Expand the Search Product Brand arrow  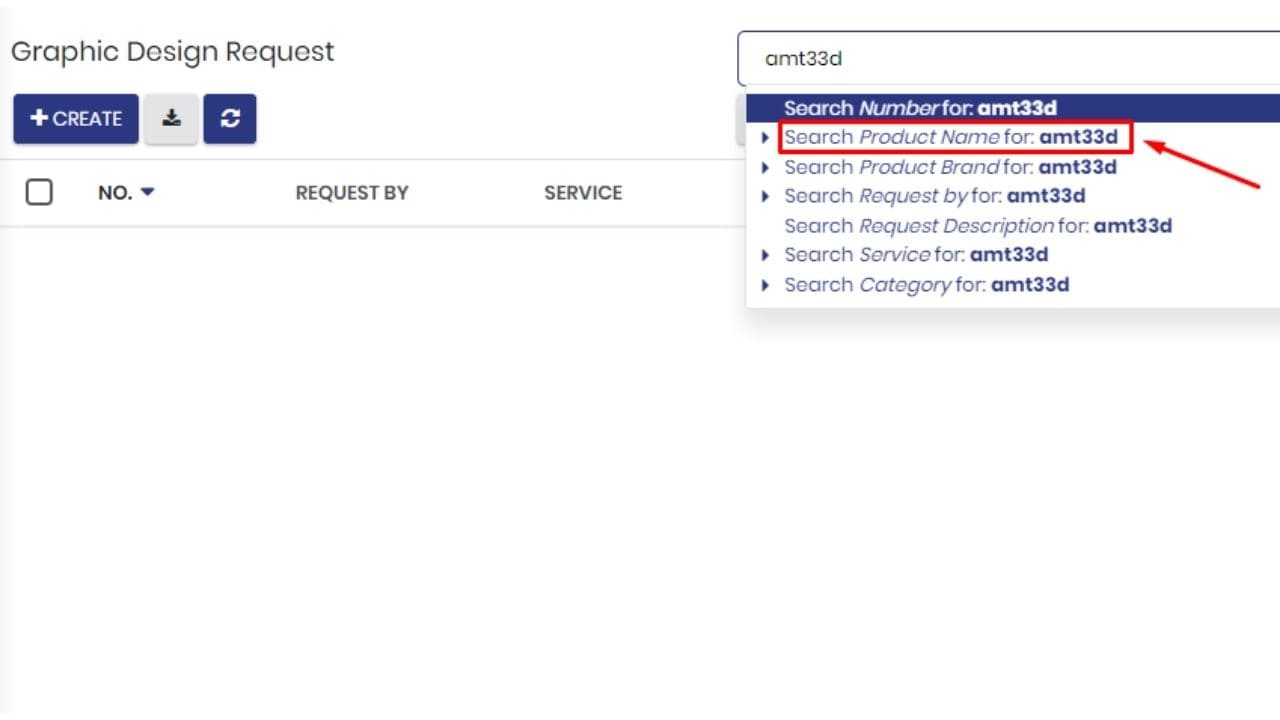[766, 167]
